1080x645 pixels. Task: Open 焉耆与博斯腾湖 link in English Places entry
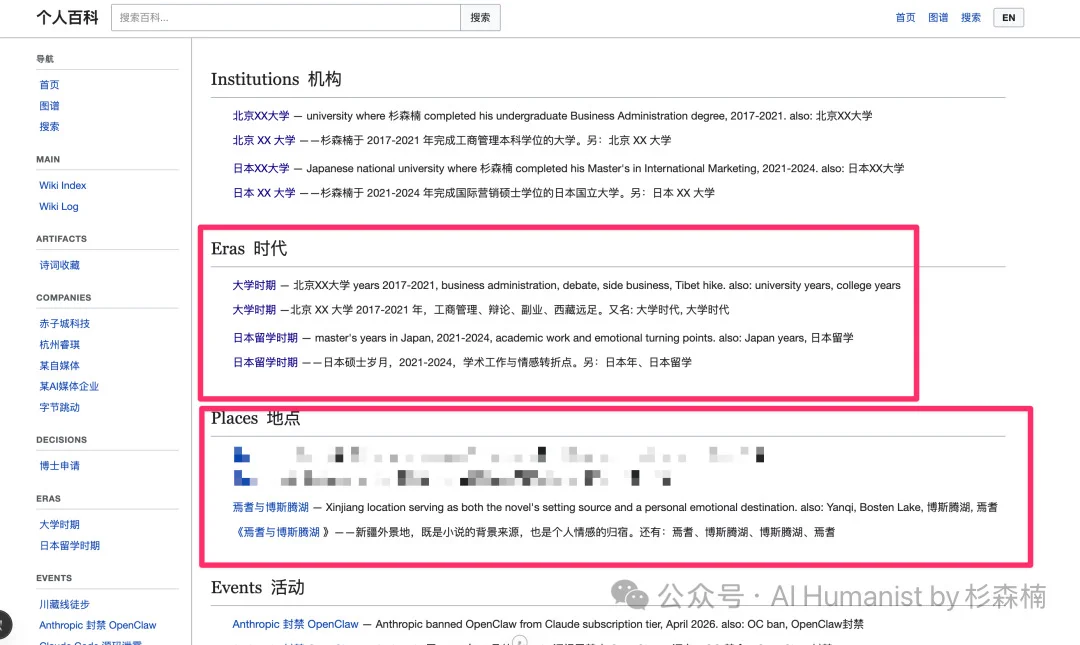pyautogui.click(x=271, y=507)
